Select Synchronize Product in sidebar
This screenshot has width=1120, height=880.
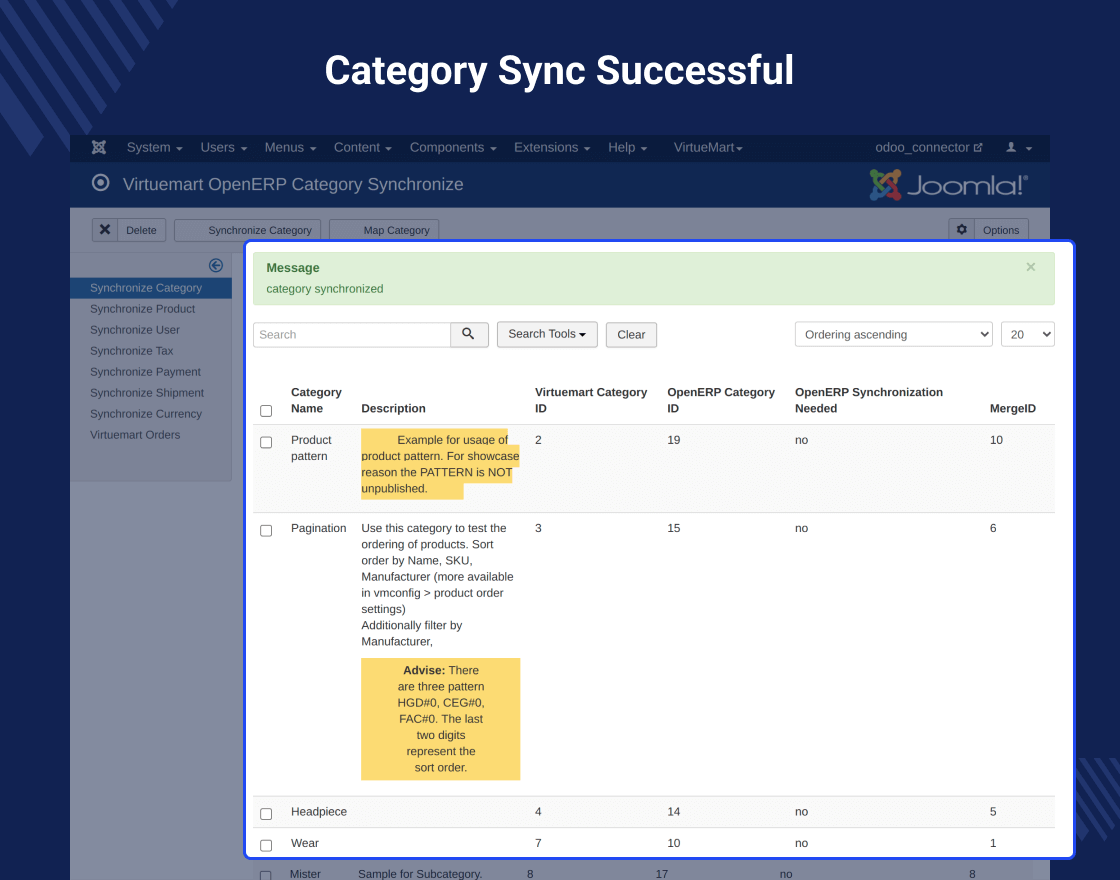pyautogui.click(x=143, y=309)
